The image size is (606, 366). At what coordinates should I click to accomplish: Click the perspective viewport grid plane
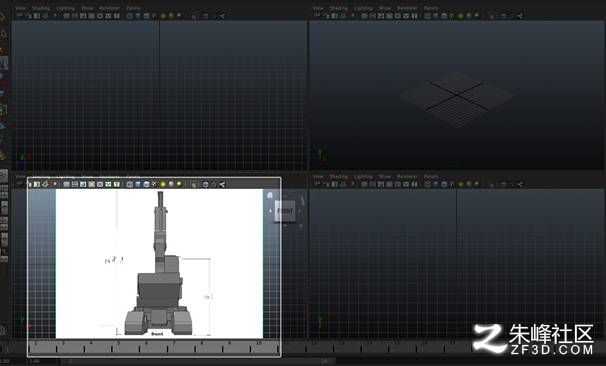457,99
